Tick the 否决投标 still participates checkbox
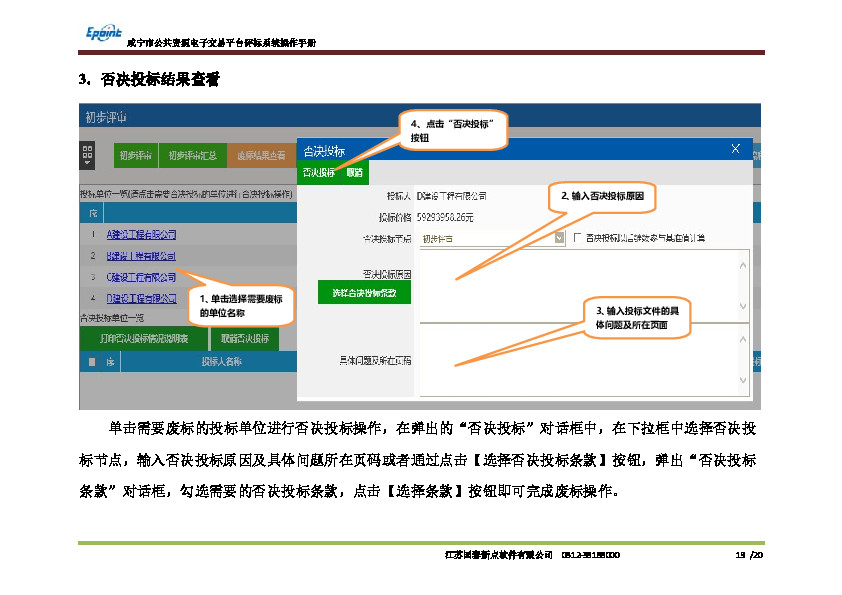 [x=576, y=238]
